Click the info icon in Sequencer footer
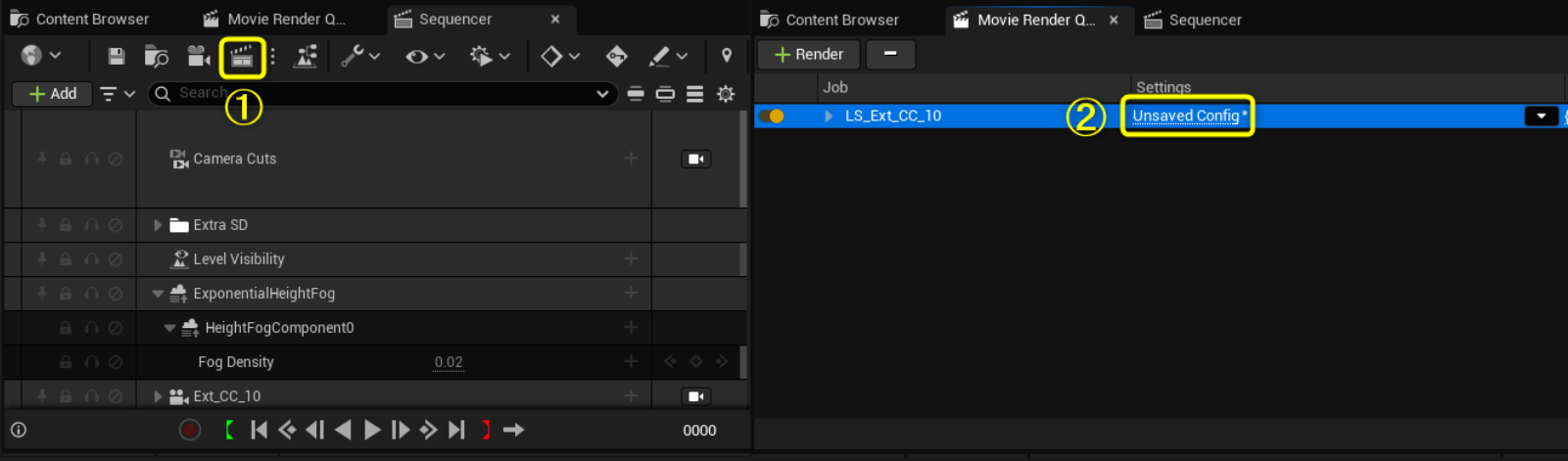The height and width of the screenshot is (461, 1568). click(19, 430)
